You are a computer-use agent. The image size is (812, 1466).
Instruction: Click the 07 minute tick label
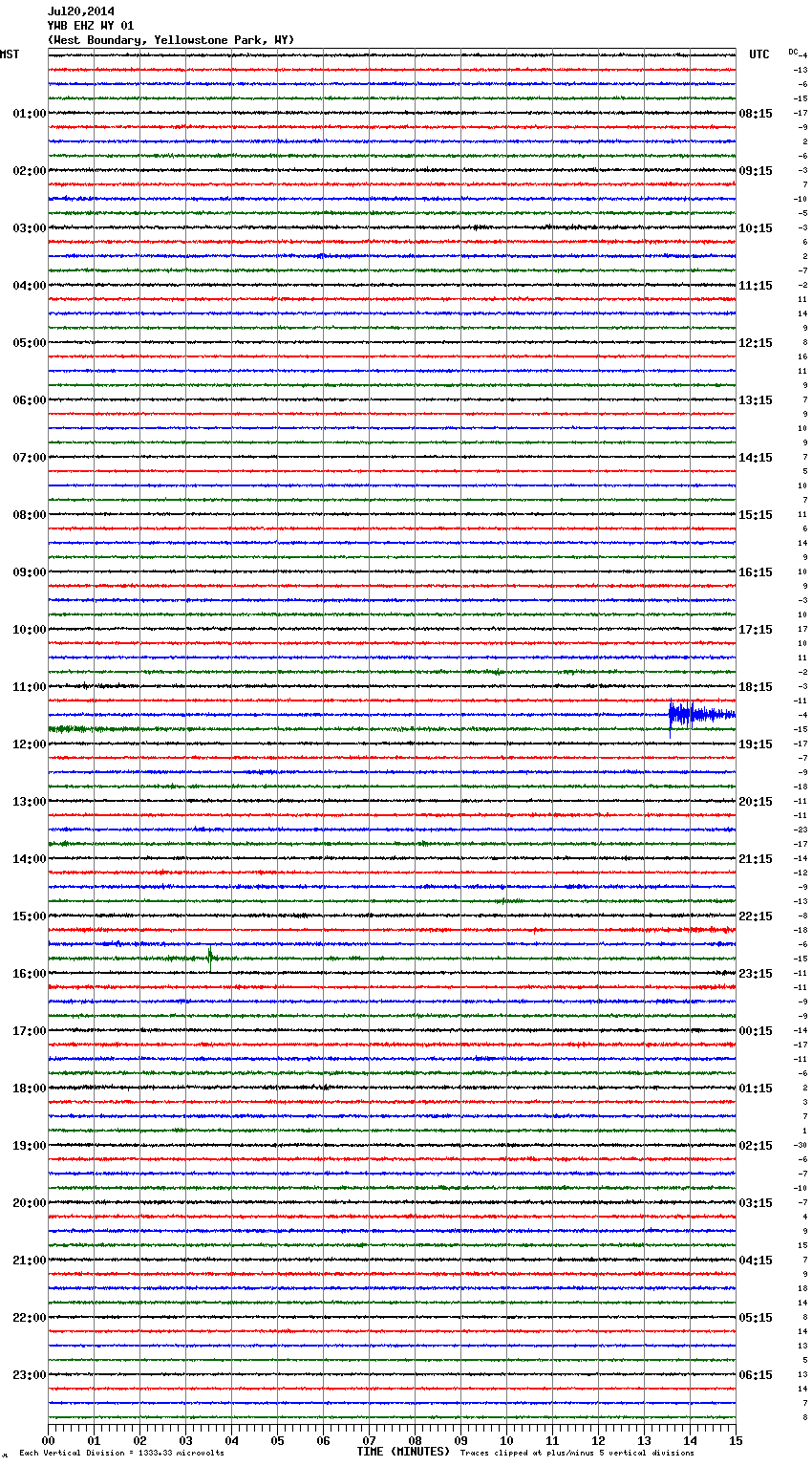[x=369, y=1440]
